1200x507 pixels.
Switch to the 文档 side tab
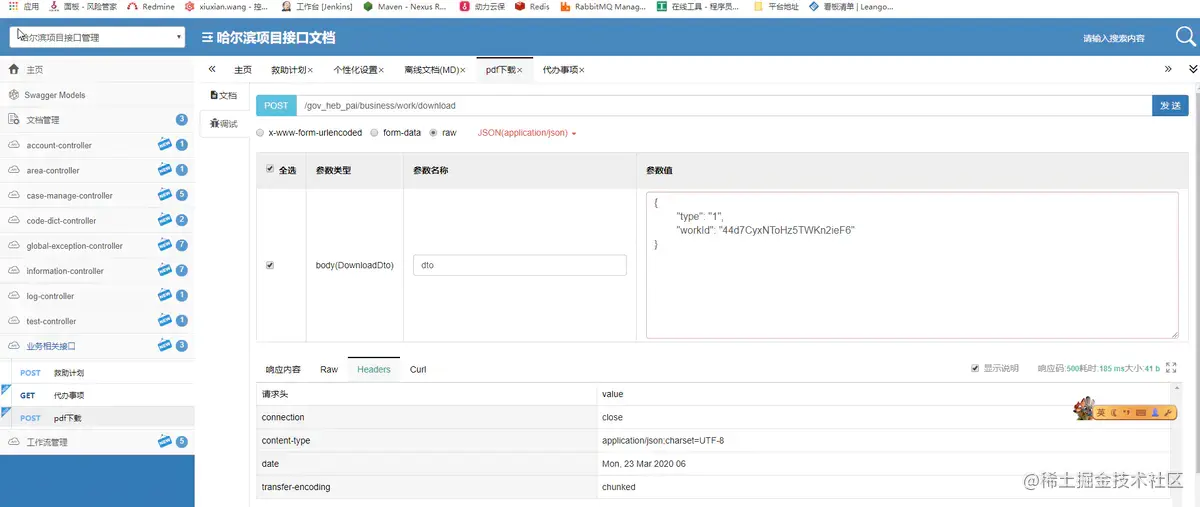pos(224,95)
